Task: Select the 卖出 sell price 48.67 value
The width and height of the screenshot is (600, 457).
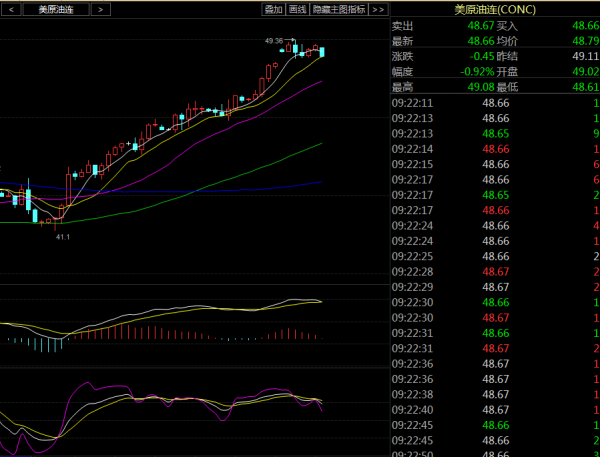Action: pyautogui.click(x=481, y=25)
